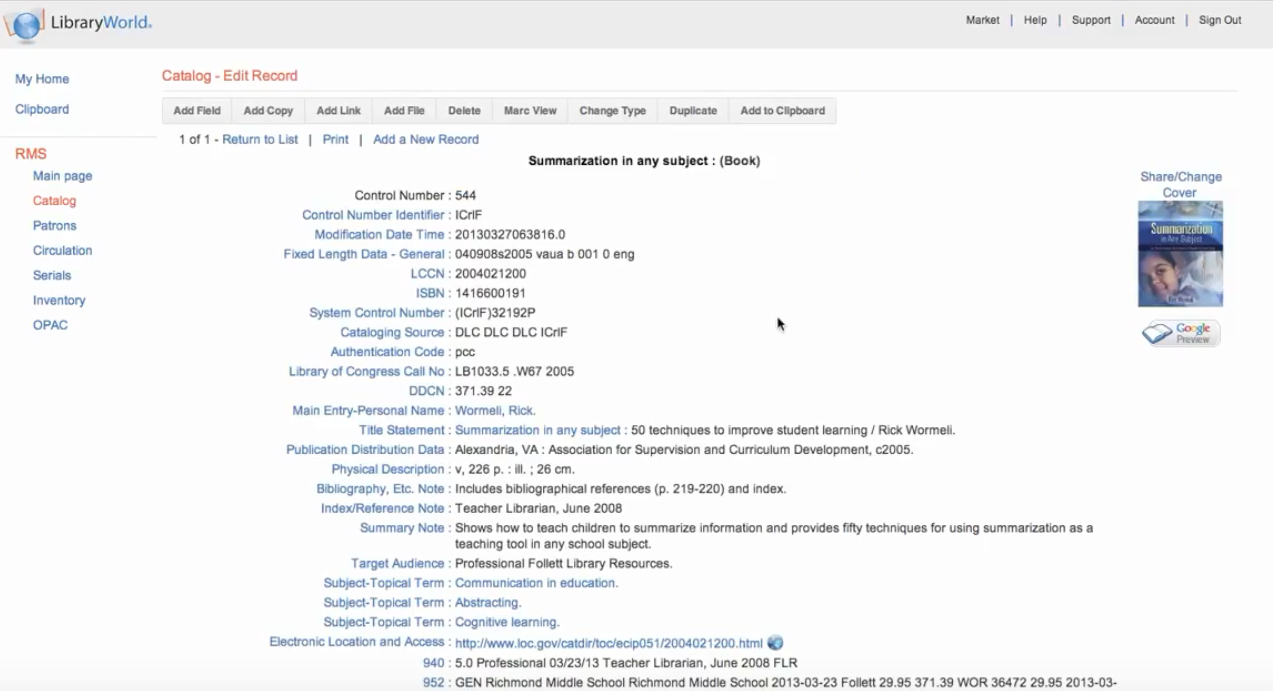The height and width of the screenshot is (691, 1273).
Task: Delete the current record
Action: click(464, 110)
